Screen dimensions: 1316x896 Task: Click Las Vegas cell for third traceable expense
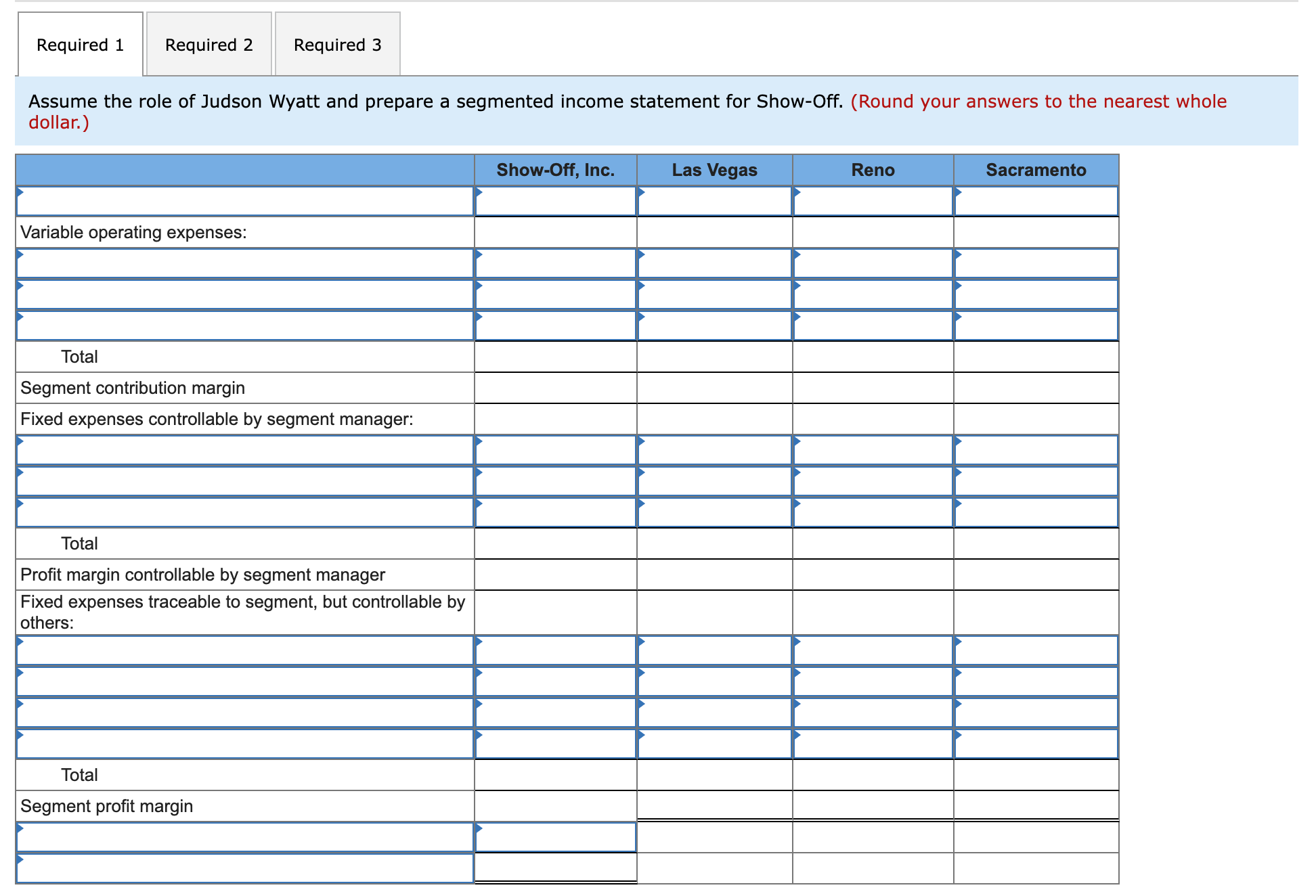click(715, 713)
